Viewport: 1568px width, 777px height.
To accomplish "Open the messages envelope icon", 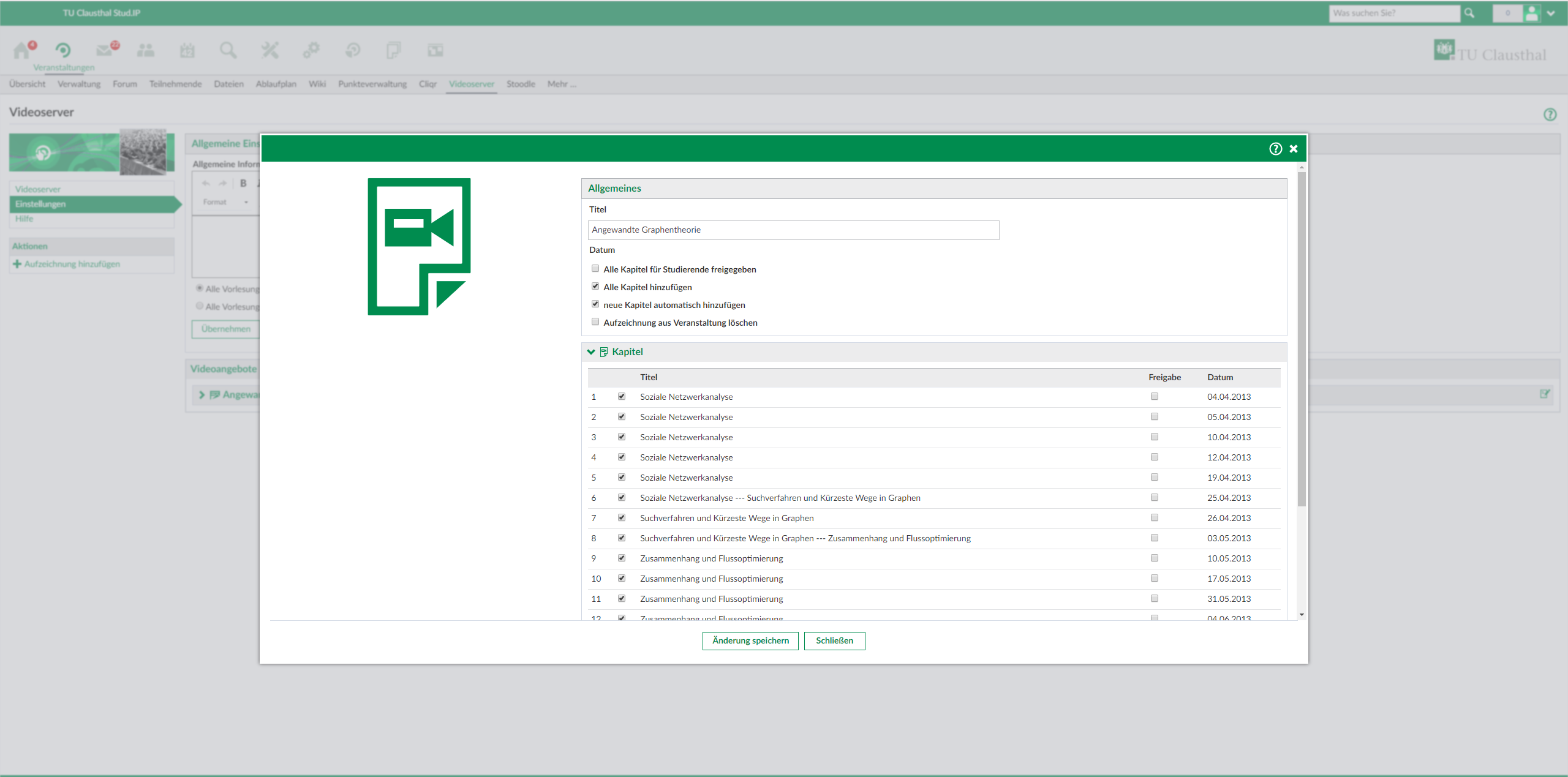I will coord(105,50).
